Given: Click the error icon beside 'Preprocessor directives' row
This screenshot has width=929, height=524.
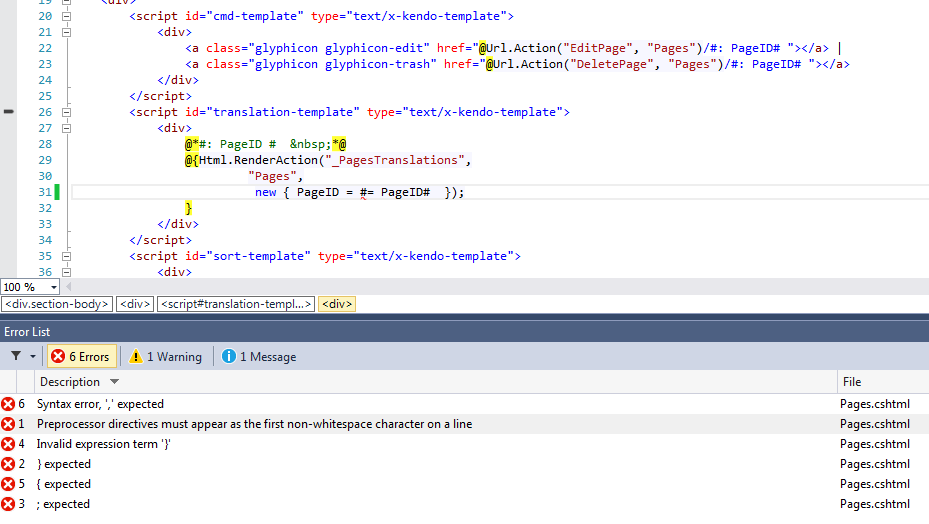Looking at the screenshot, I should pos(8,424).
